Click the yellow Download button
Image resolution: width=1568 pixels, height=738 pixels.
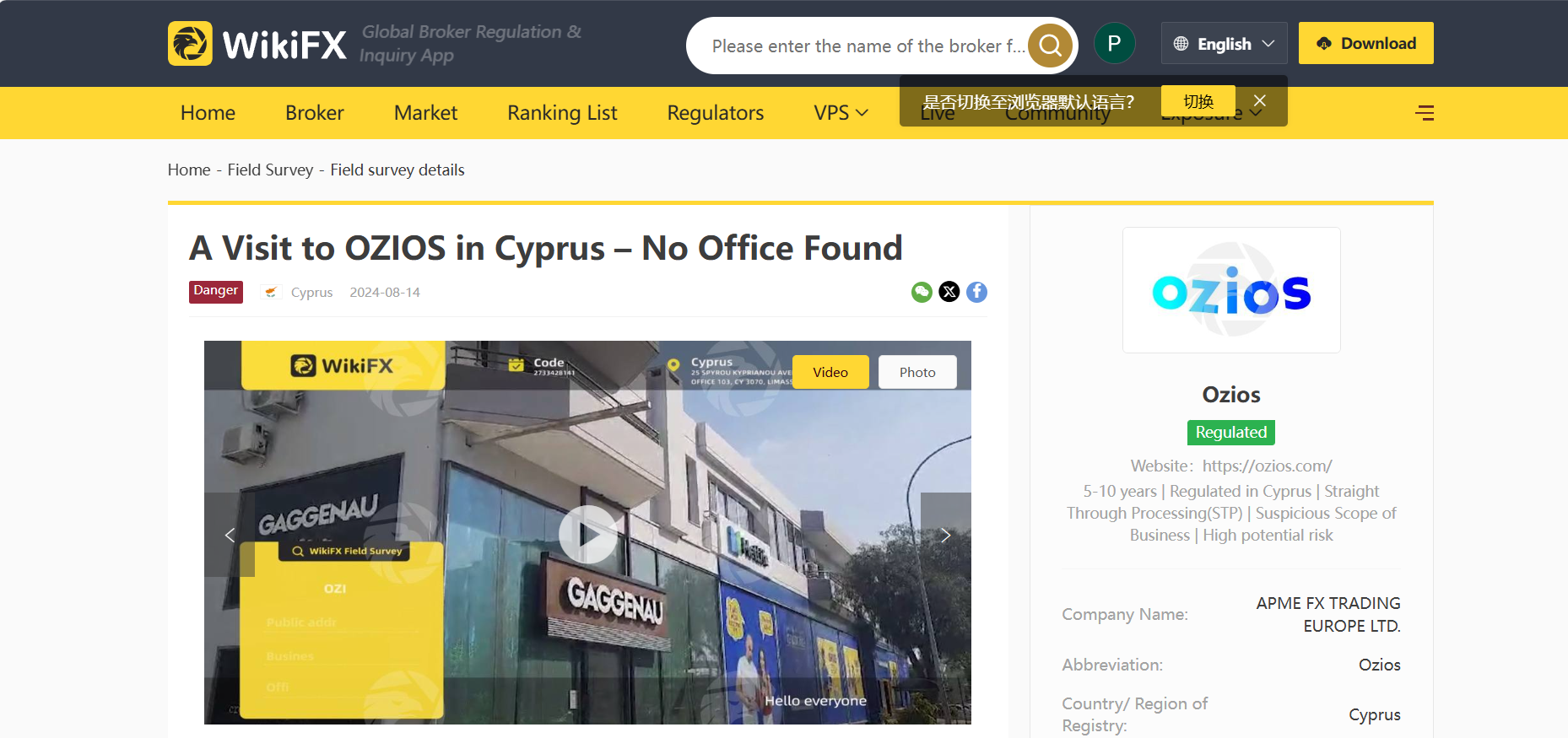[x=1365, y=44]
